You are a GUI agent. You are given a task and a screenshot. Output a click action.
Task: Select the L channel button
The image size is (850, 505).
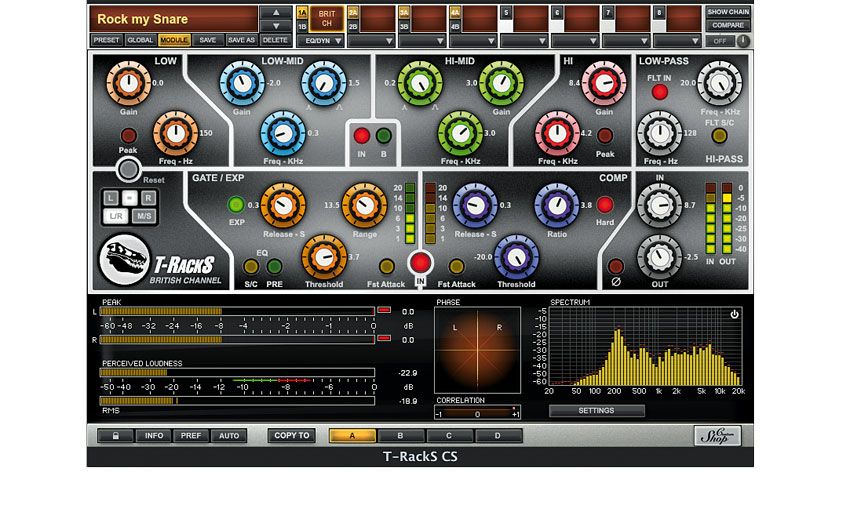tap(111, 198)
